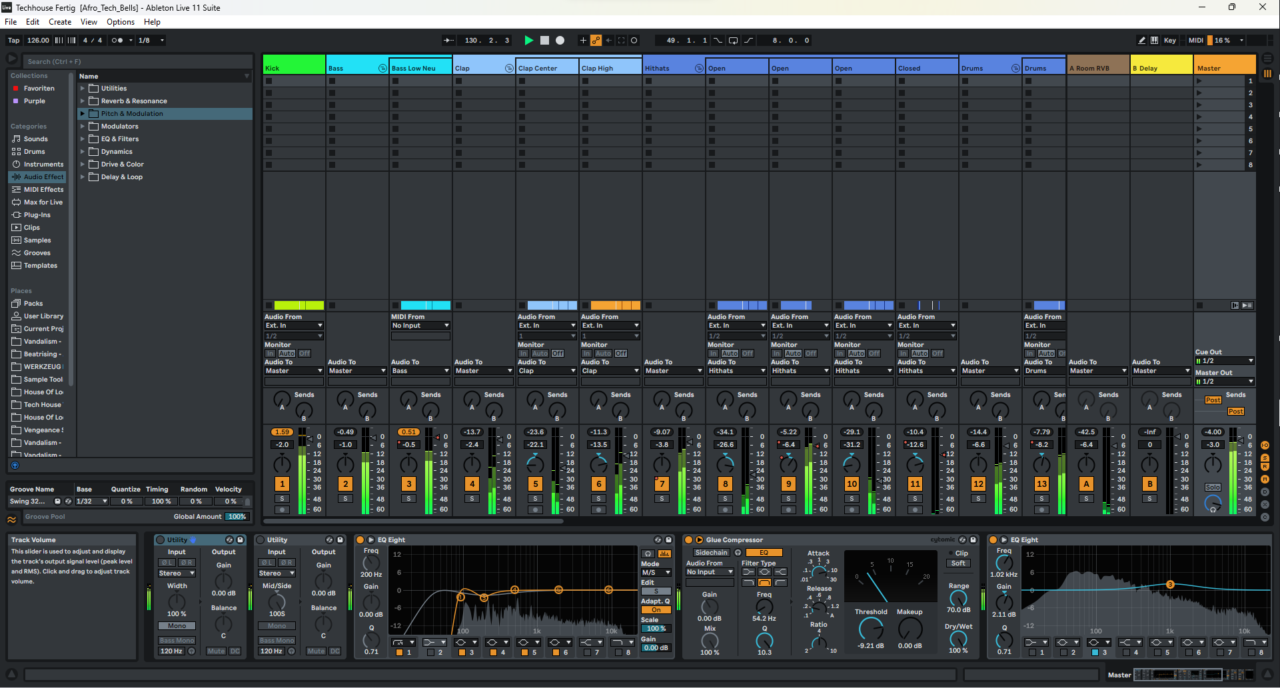This screenshot has width=1280, height=688.
Task: Toggle the Kick track activator button
Action: pos(282,484)
